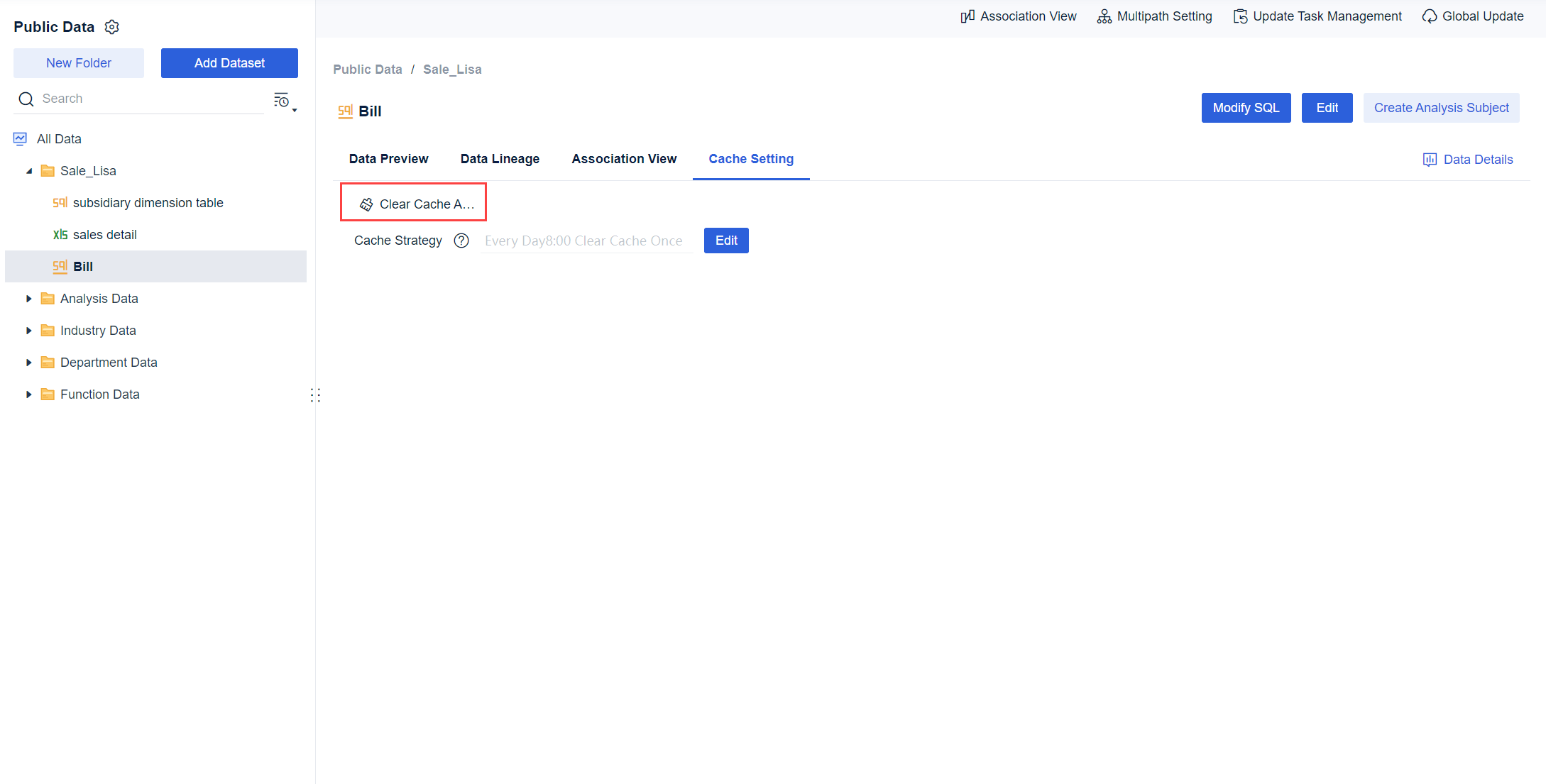The height and width of the screenshot is (784, 1546).
Task: Select the Sale_Lisa folder label
Action: pyautogui.click(x=88, y=171)
